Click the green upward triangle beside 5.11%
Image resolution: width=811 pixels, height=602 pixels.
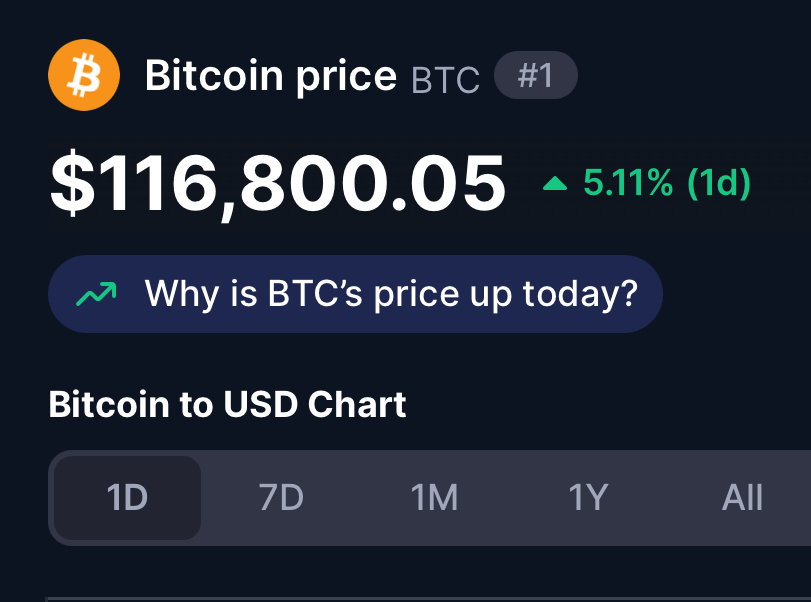pyautogui.click(x=555, y=183)
